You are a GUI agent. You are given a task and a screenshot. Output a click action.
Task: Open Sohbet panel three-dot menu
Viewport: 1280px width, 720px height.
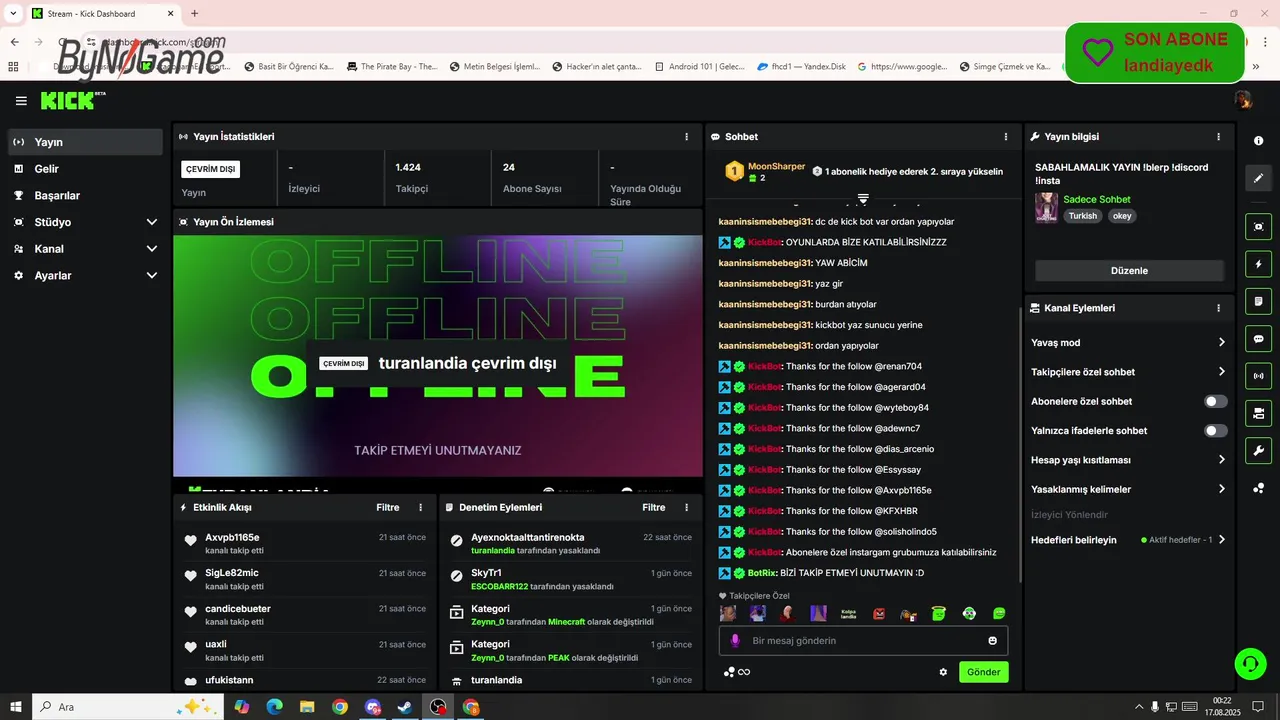[1006, 137]
